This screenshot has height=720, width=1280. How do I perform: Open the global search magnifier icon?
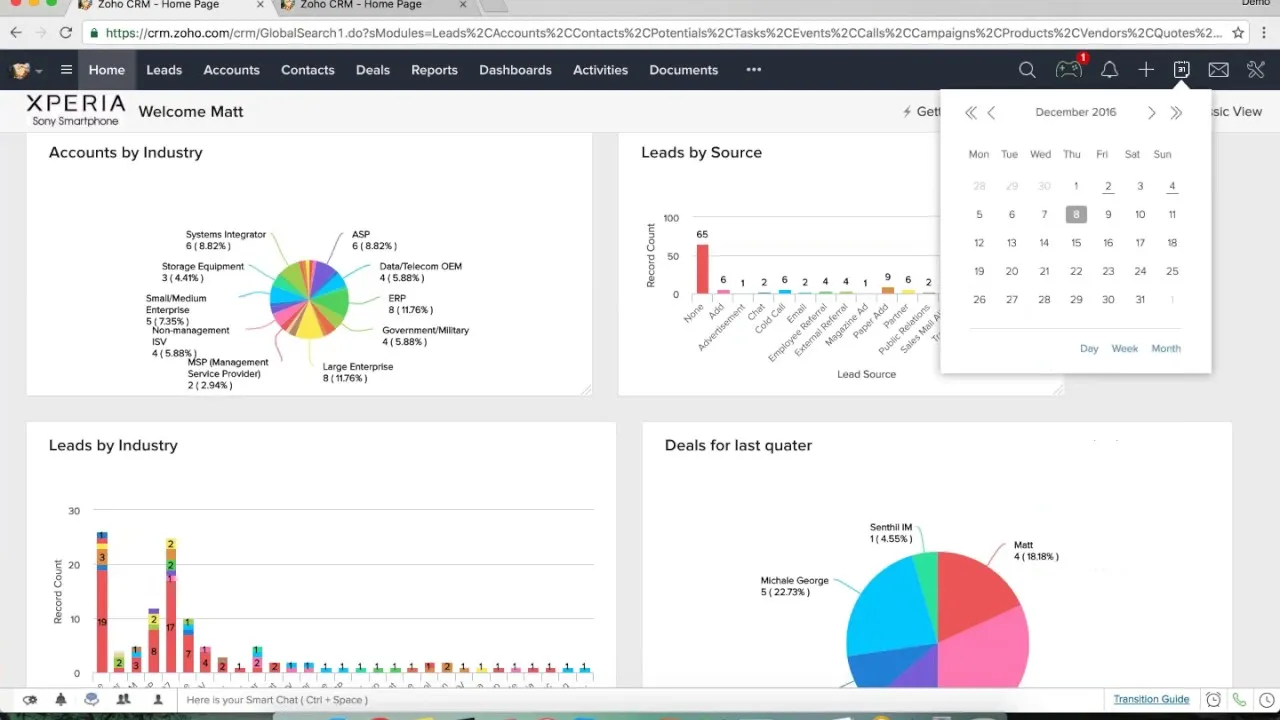pos(1027,70)
